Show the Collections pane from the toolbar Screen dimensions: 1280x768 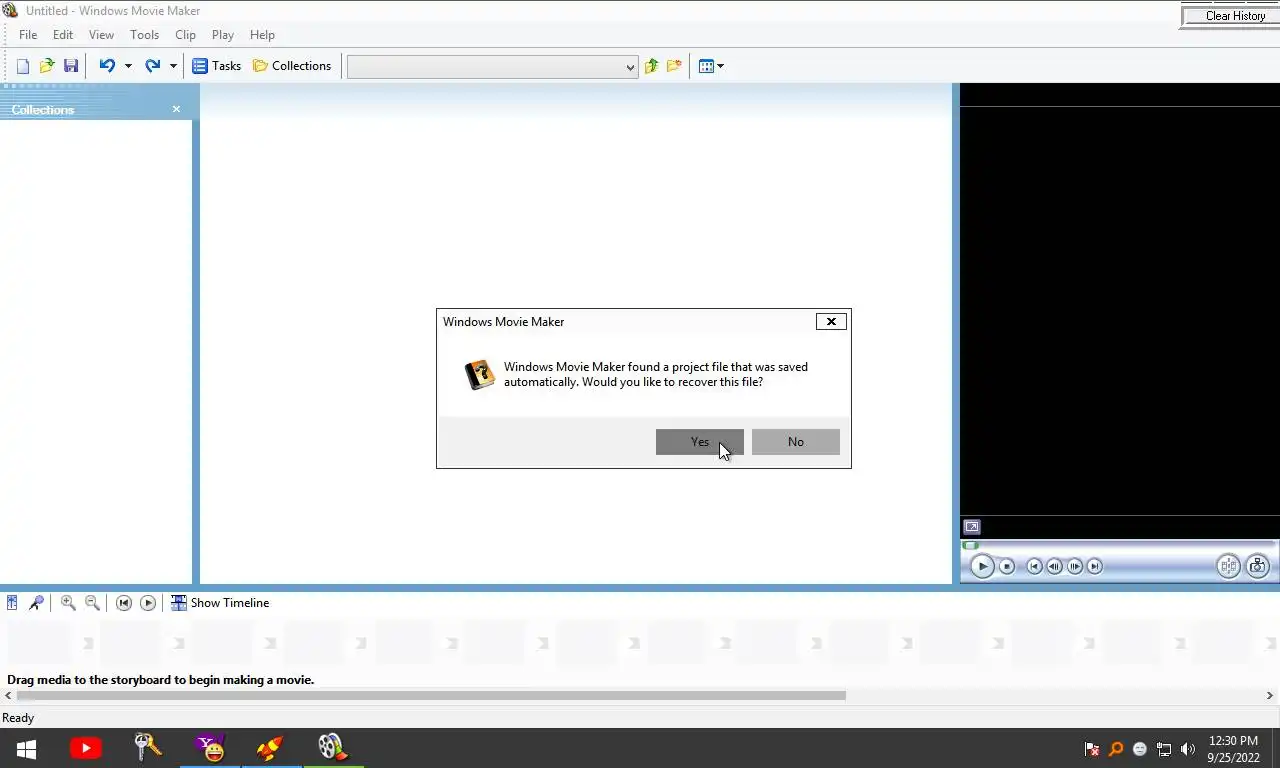(x=291, y=66)
